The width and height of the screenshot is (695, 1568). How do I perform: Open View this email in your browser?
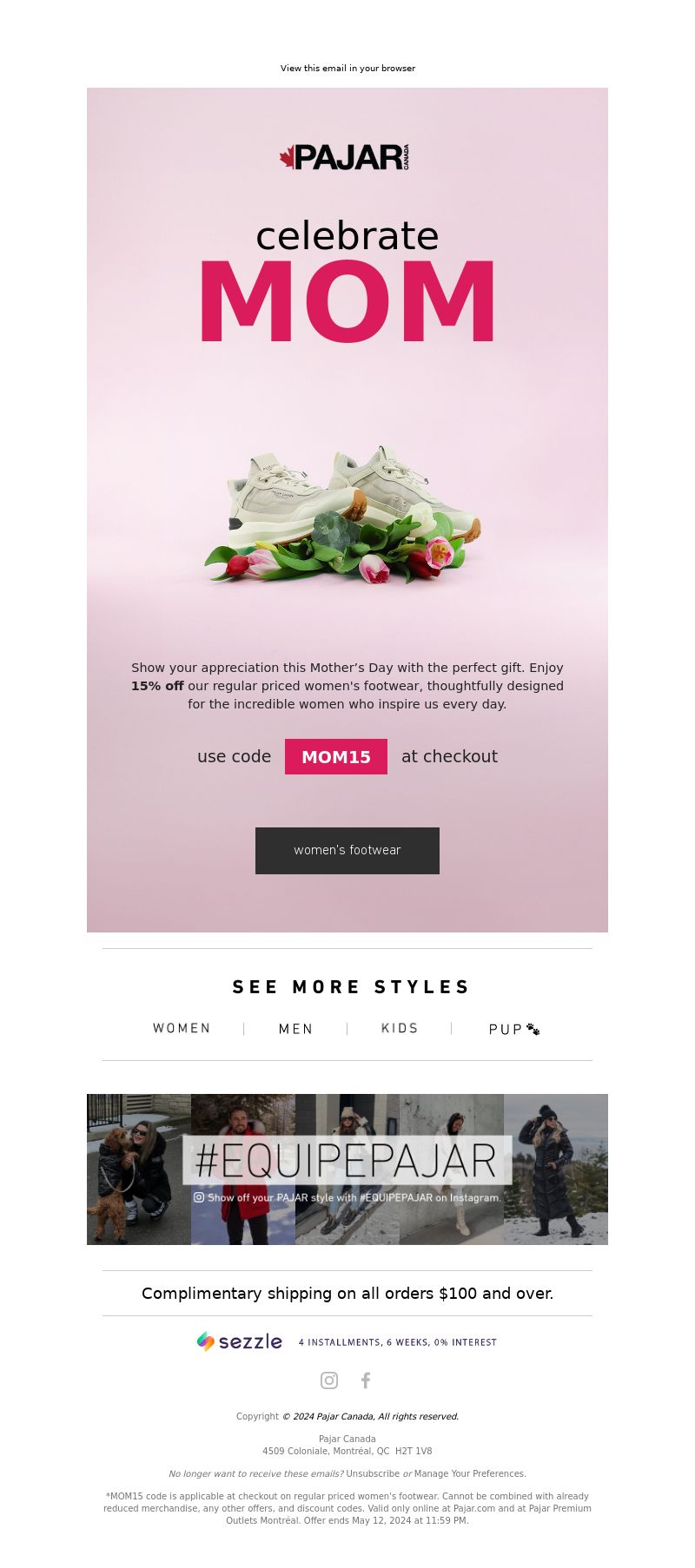(347, 68)
